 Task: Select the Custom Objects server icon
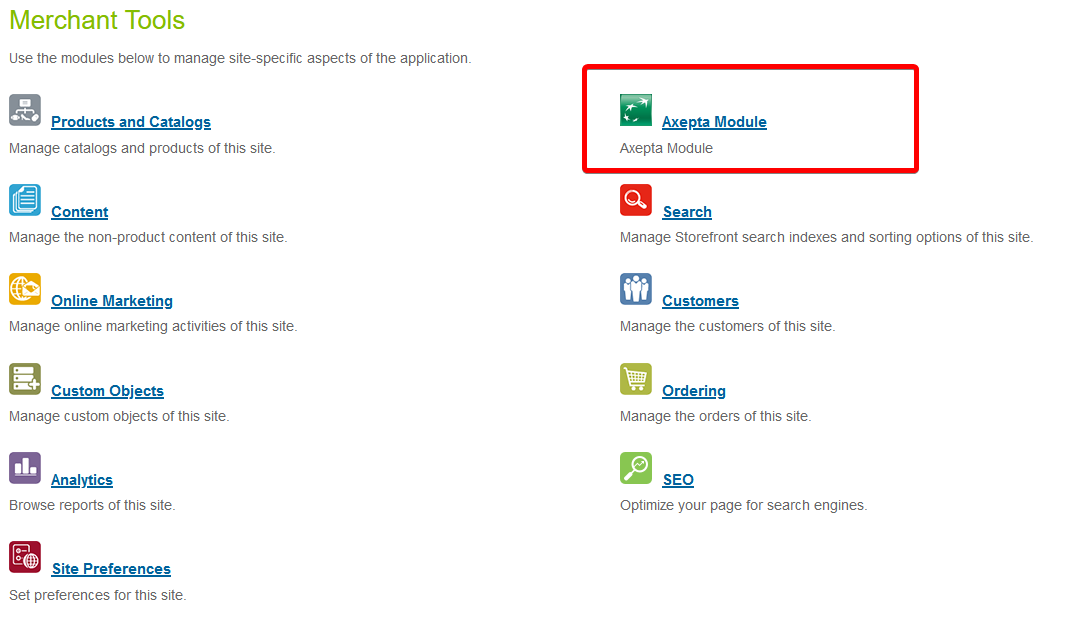25,379
